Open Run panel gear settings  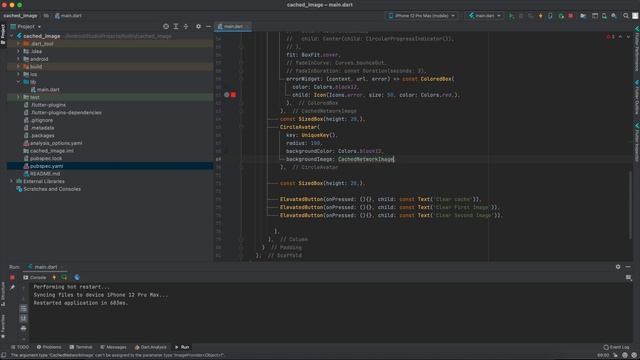618,267
